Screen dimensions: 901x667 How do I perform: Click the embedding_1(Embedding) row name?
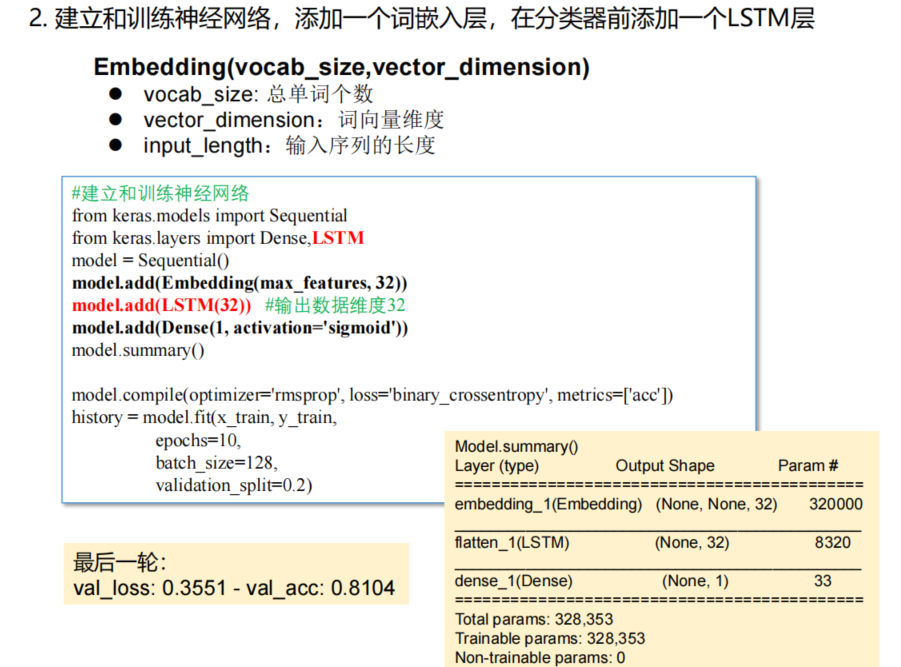pos(548,504)
